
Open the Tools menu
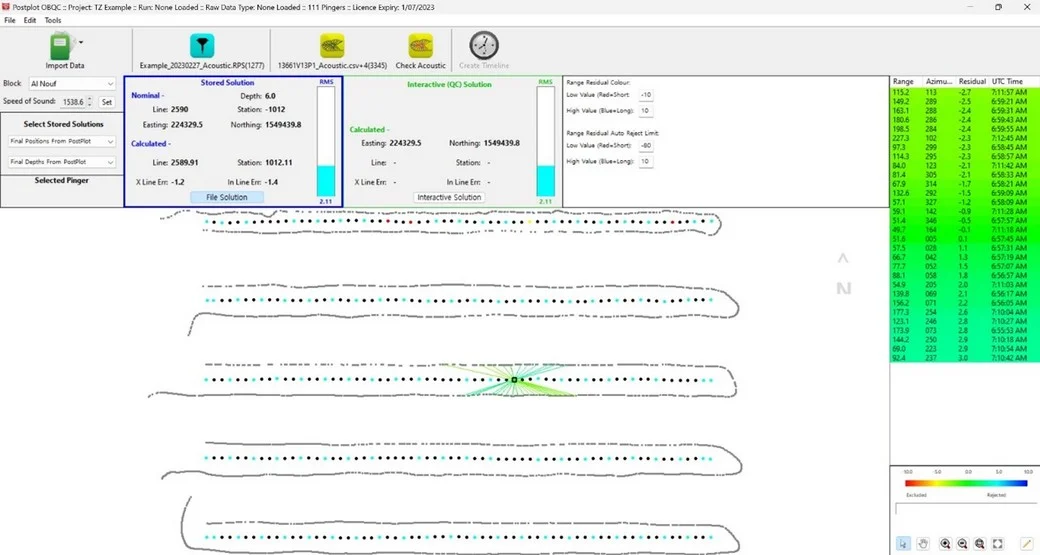(53, 20)
